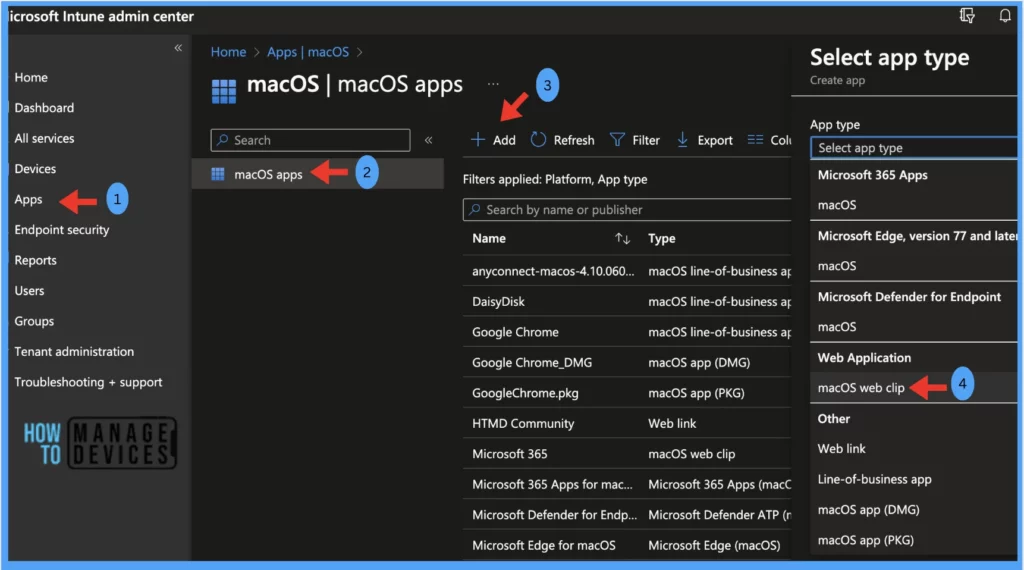The width and height of the screenshot is (1024, 570).
Task: Click the Export download arrow icon
Action: point(682,140)
